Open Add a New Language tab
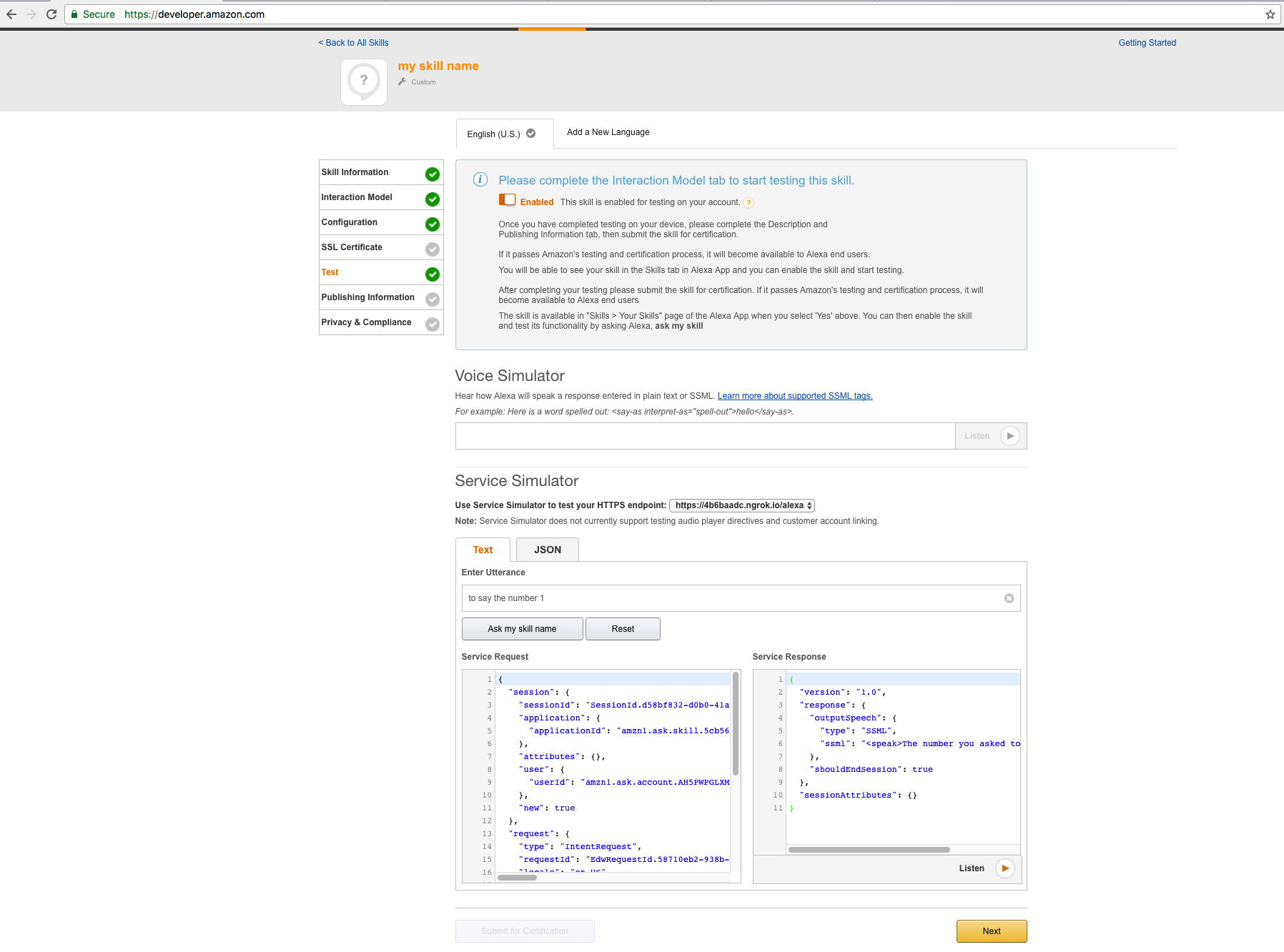This screenshot has height=952, width=1284. [608, 132]
